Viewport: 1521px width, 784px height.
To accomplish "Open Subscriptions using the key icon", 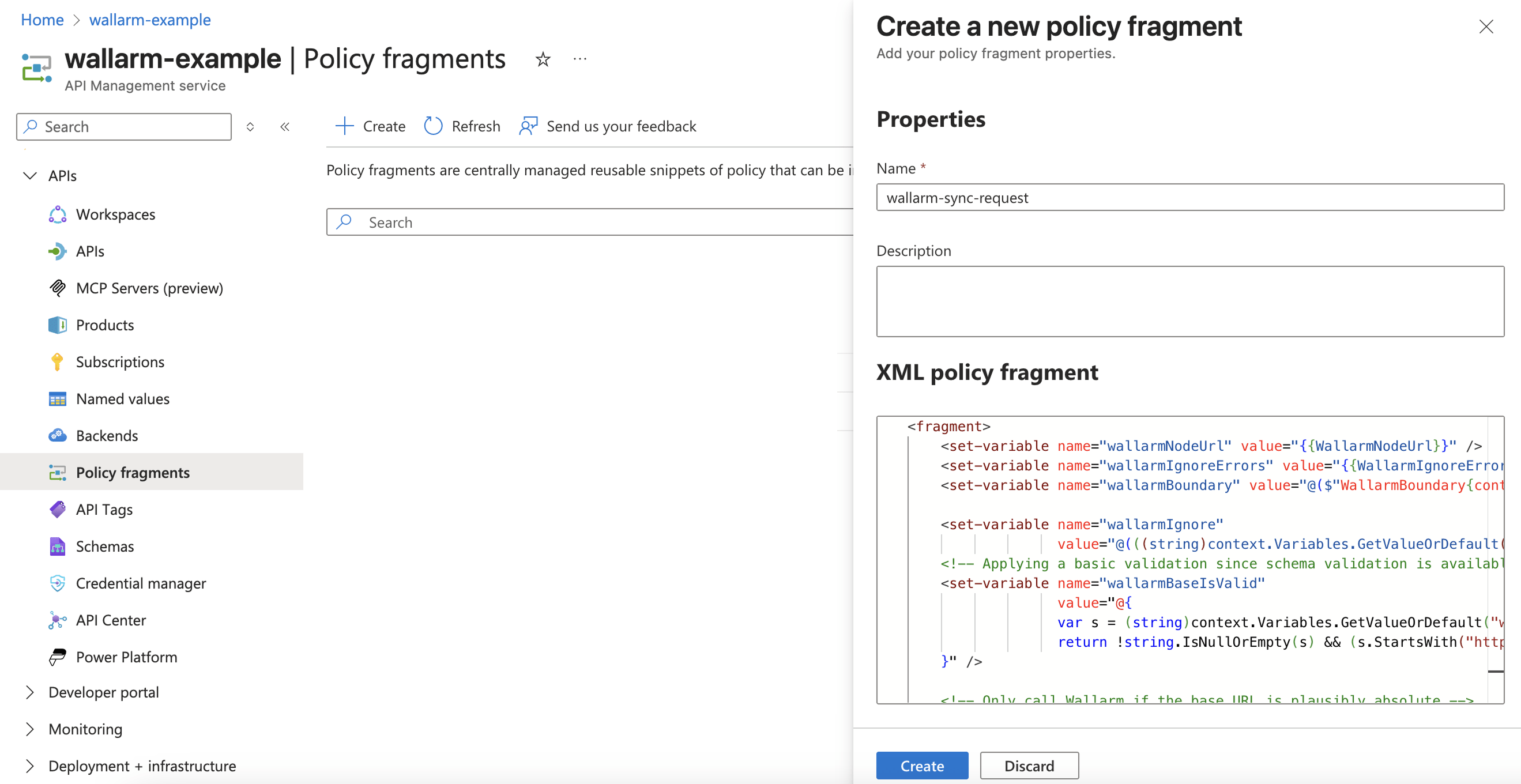I will pos(57,361).
